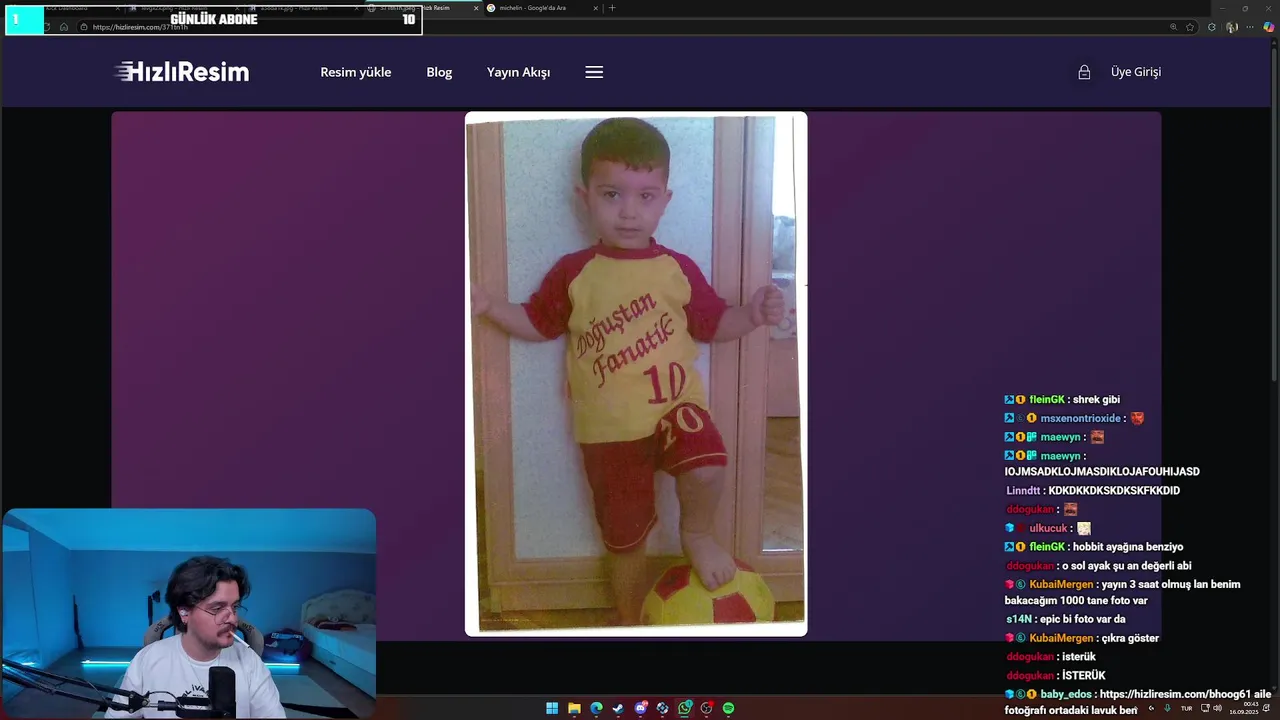
Task: Open File Explorer from taskbar
Action: [x=574, y=708]
